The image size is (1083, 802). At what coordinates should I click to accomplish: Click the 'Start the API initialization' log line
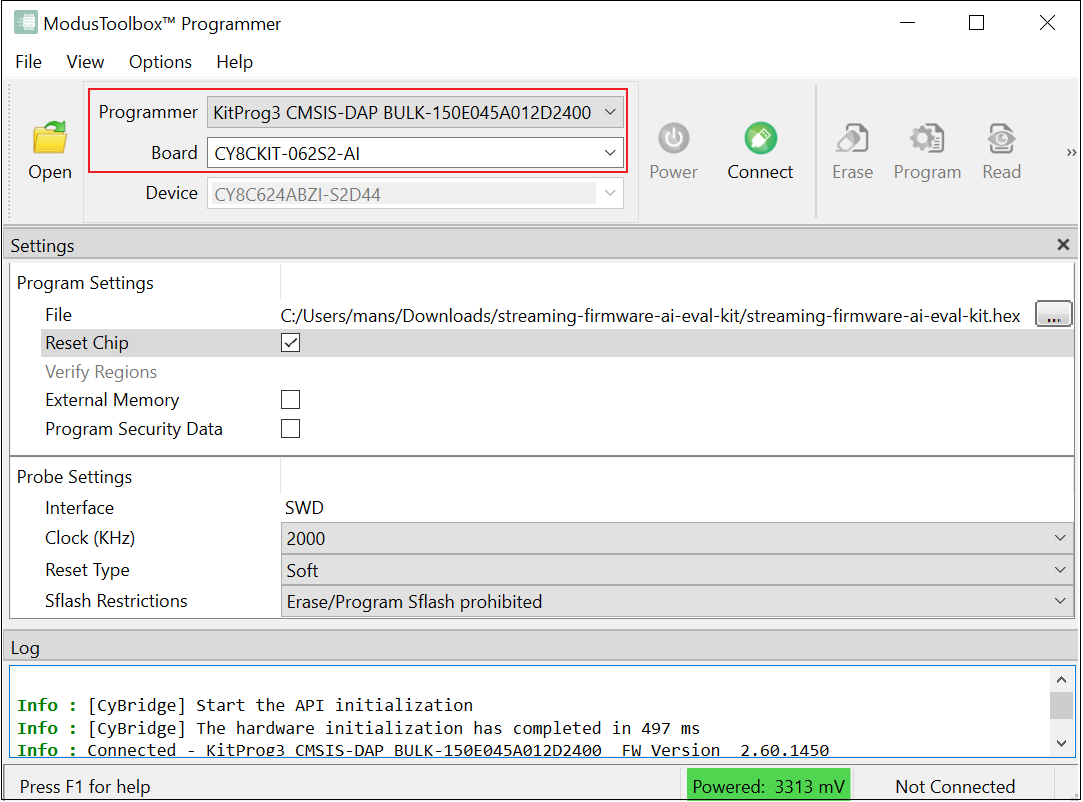click(x=245, y=705)
